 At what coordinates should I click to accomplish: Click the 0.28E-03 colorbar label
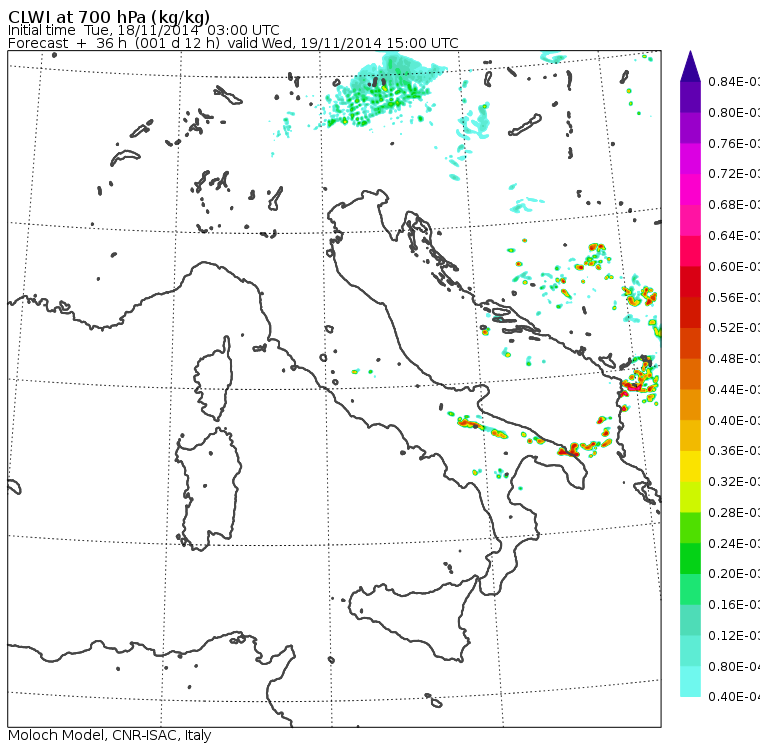pyautogui.click(x=734, y=512)
